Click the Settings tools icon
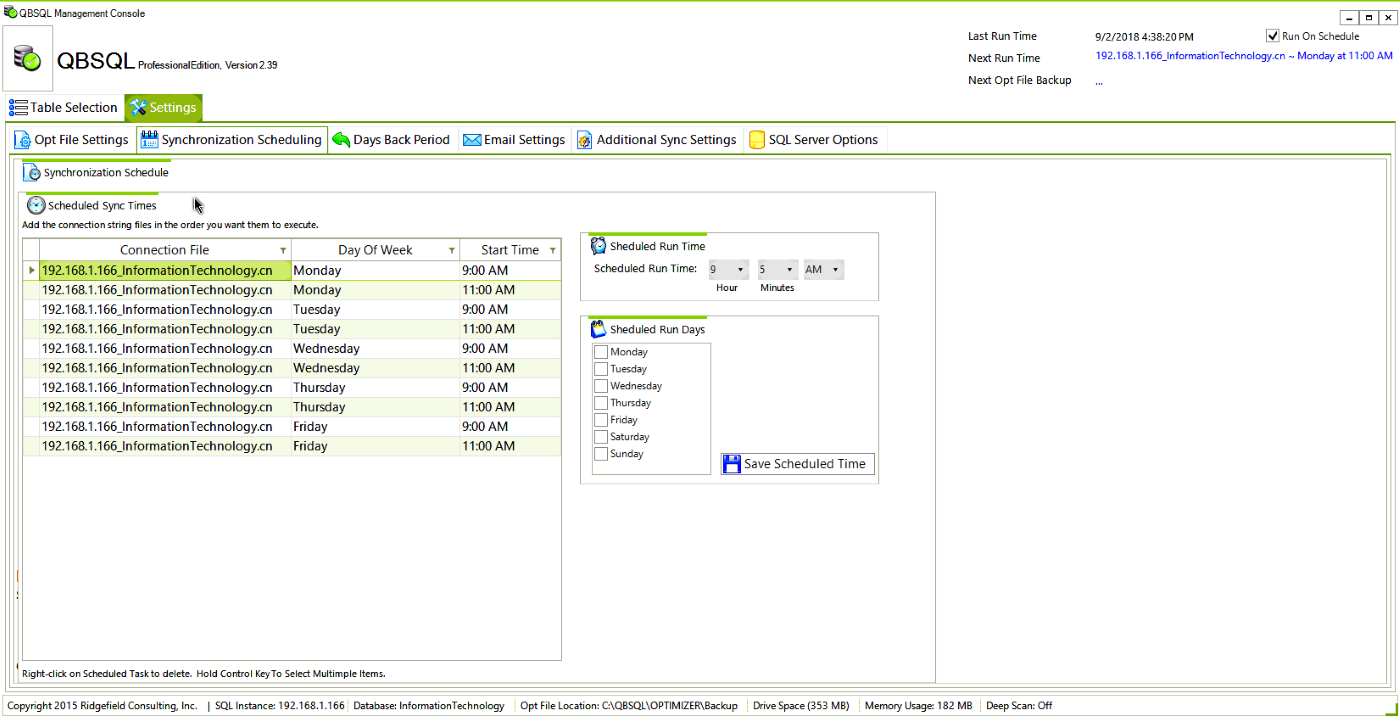 (138, 108)
